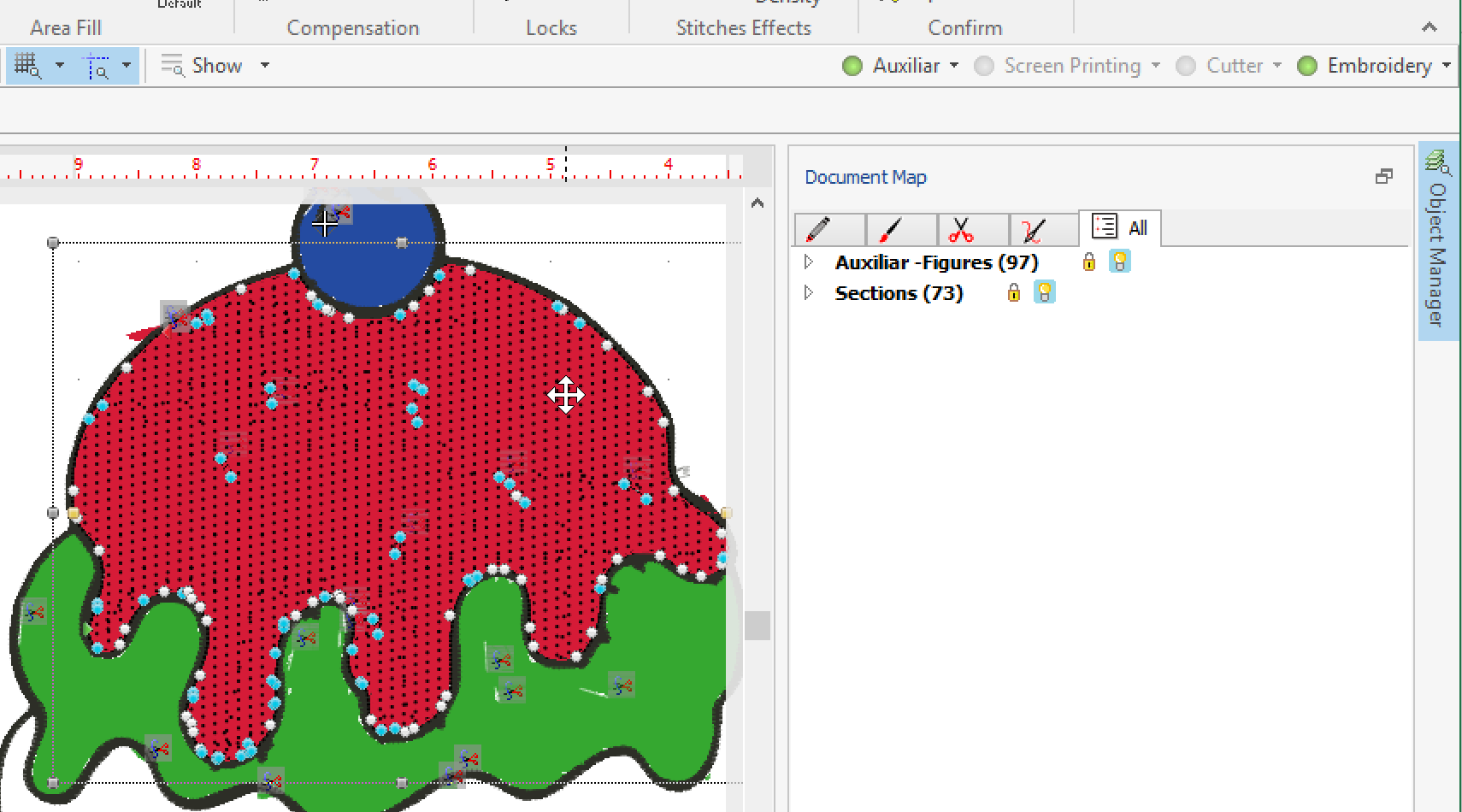Expand the Sections tree node
This screenshot has height=812, width=1462.
809,292
